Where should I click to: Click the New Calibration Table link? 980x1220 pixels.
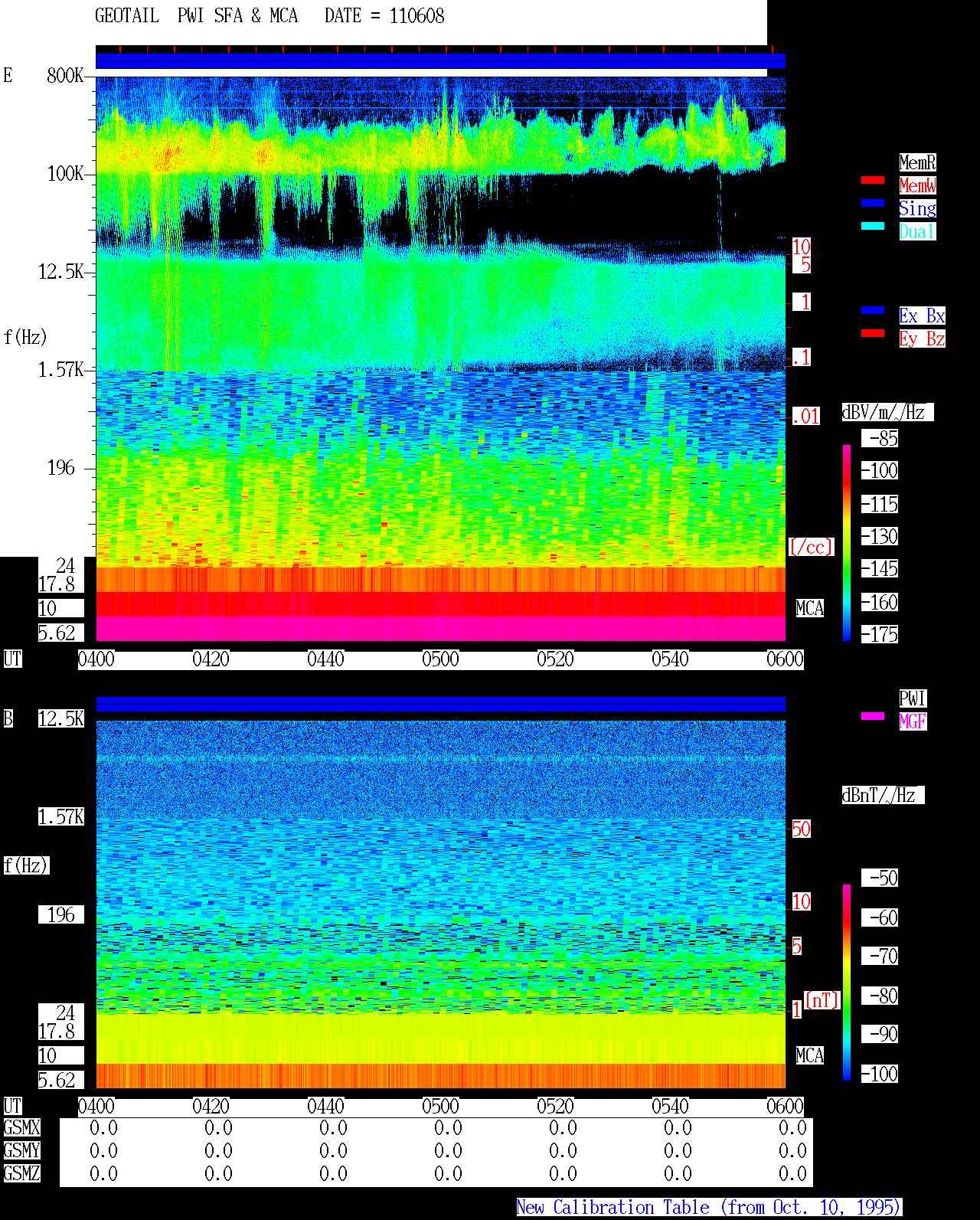(x=709, y=1208)
